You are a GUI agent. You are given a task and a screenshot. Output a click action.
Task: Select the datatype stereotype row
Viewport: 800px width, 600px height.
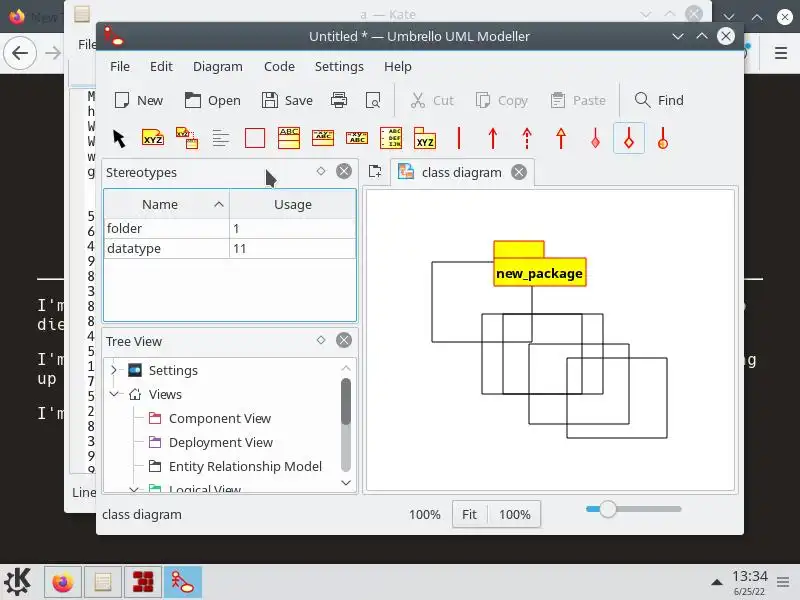[x=230, y=248]
